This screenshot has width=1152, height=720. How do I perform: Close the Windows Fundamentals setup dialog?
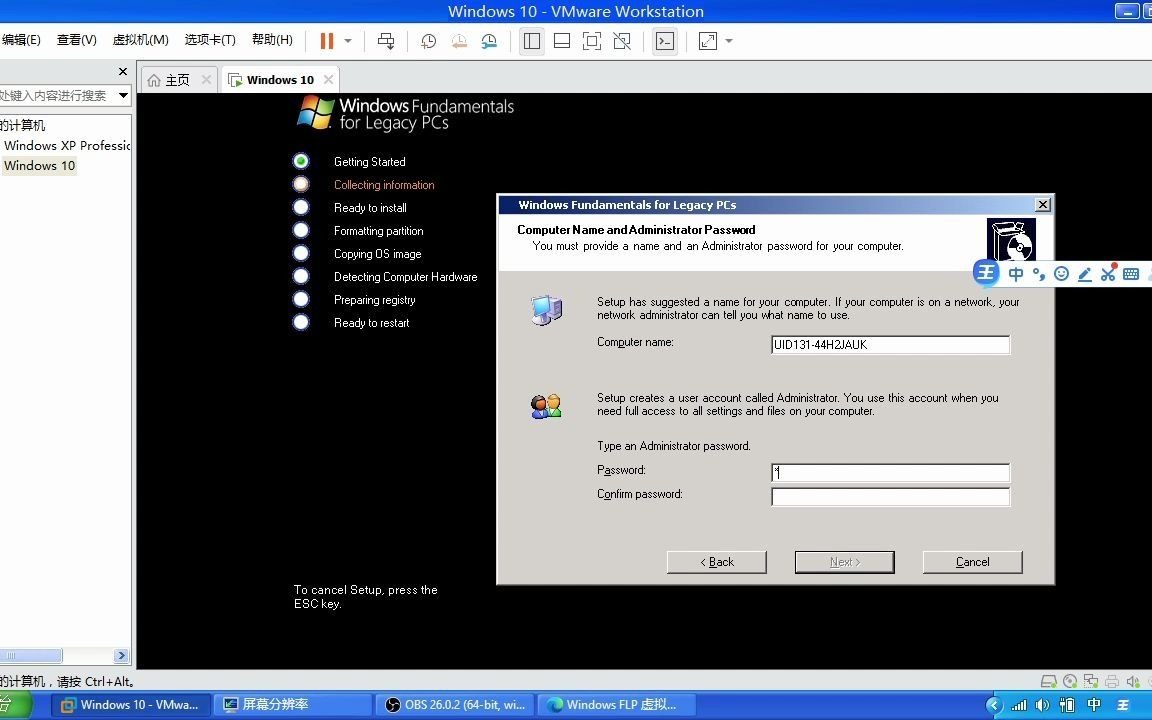1043,204
